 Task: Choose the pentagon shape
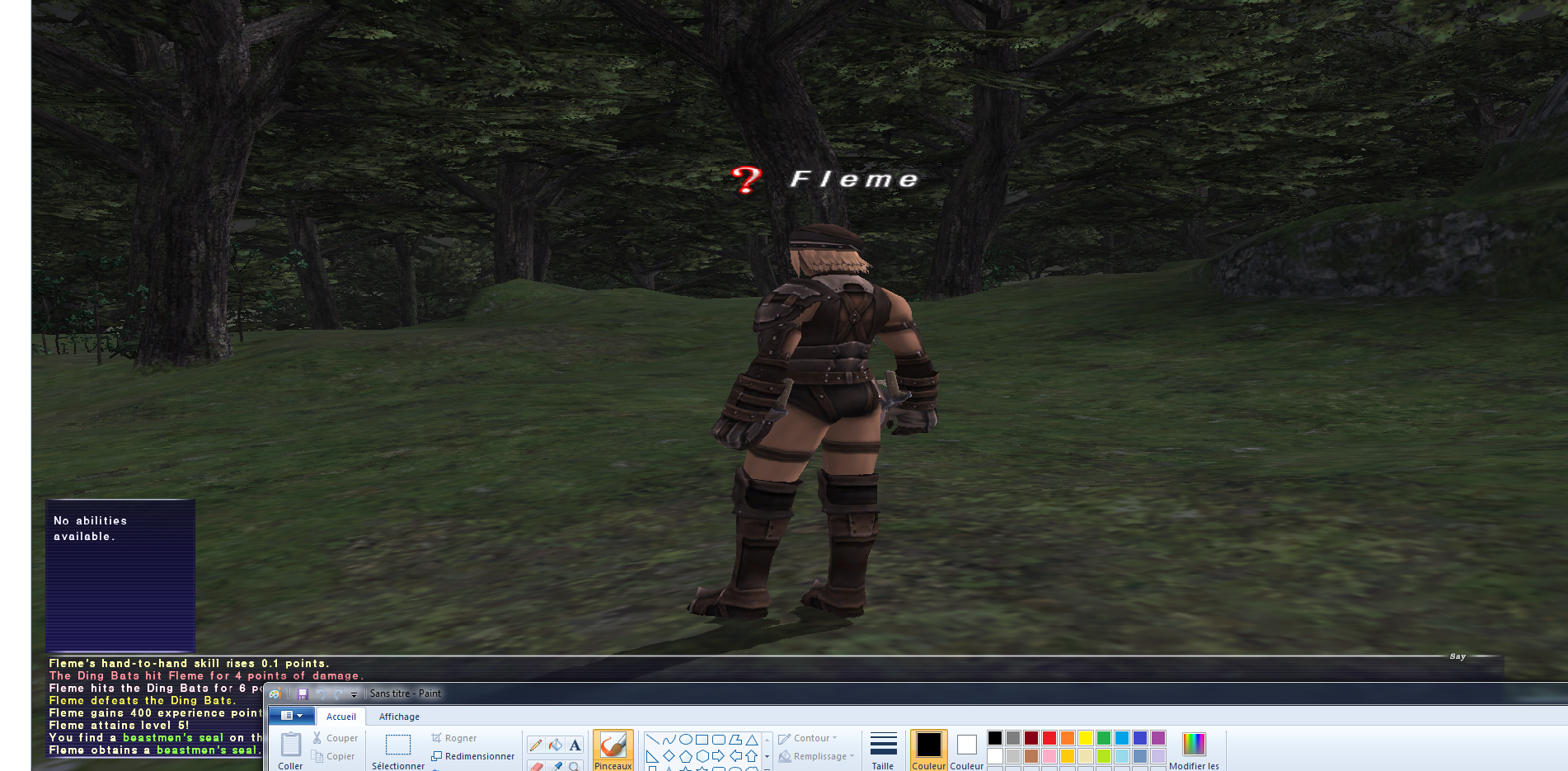685,755
